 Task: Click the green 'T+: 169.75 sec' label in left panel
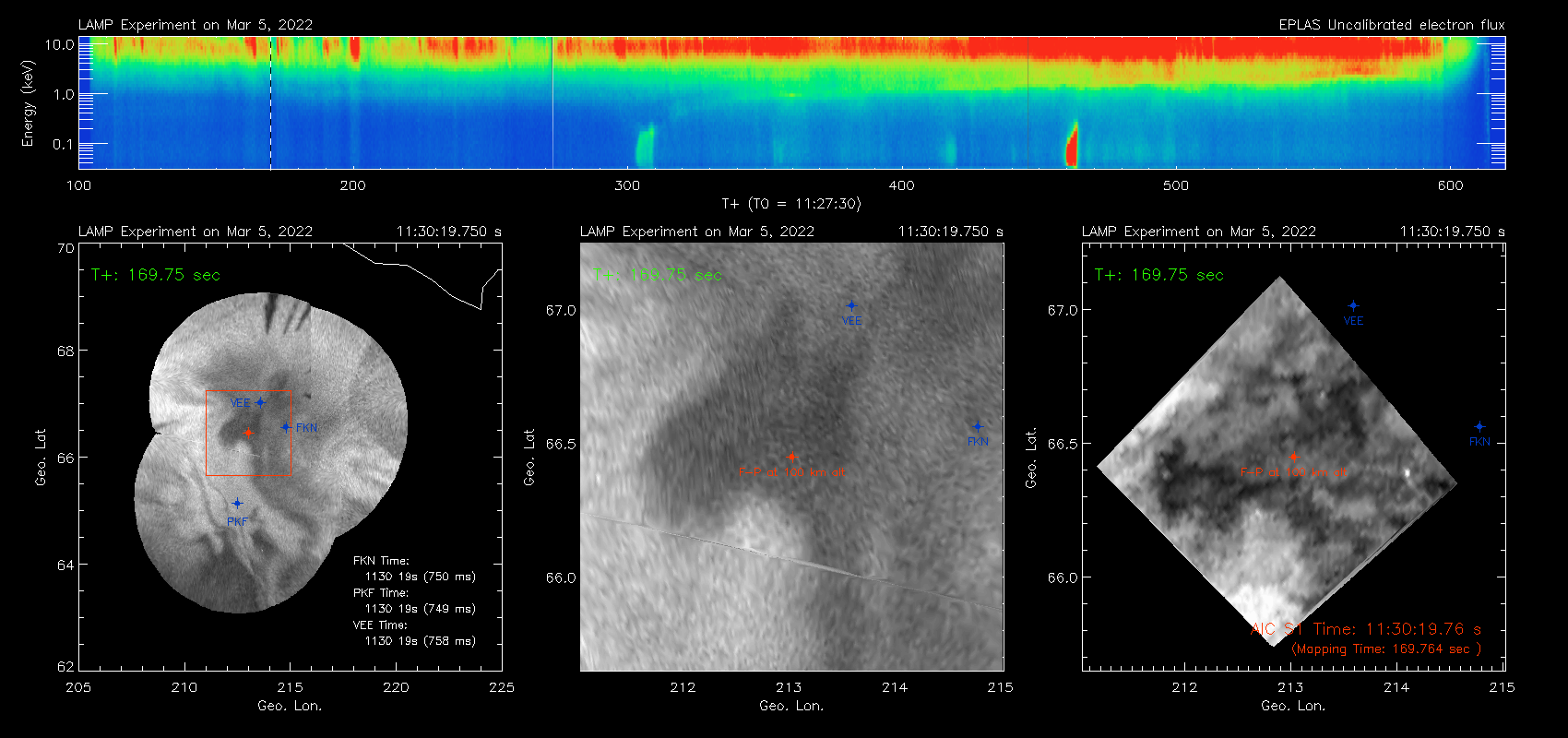(156, 275)
